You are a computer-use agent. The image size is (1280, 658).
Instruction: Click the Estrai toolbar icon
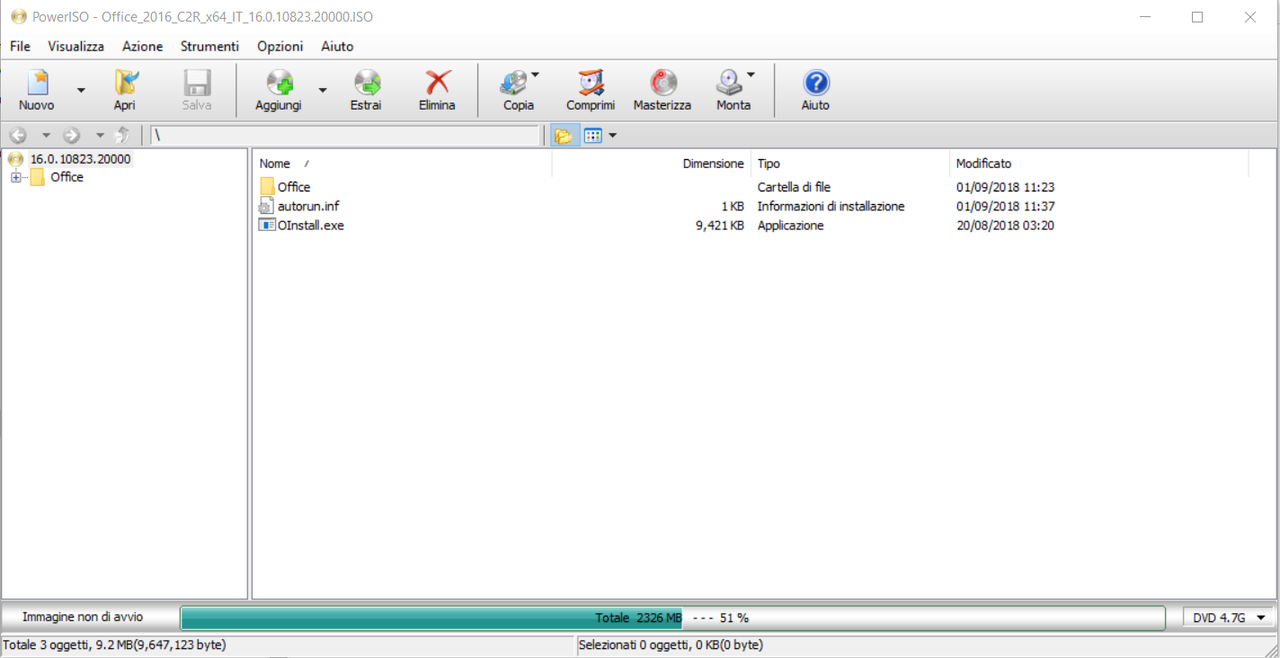coord(366,83)
